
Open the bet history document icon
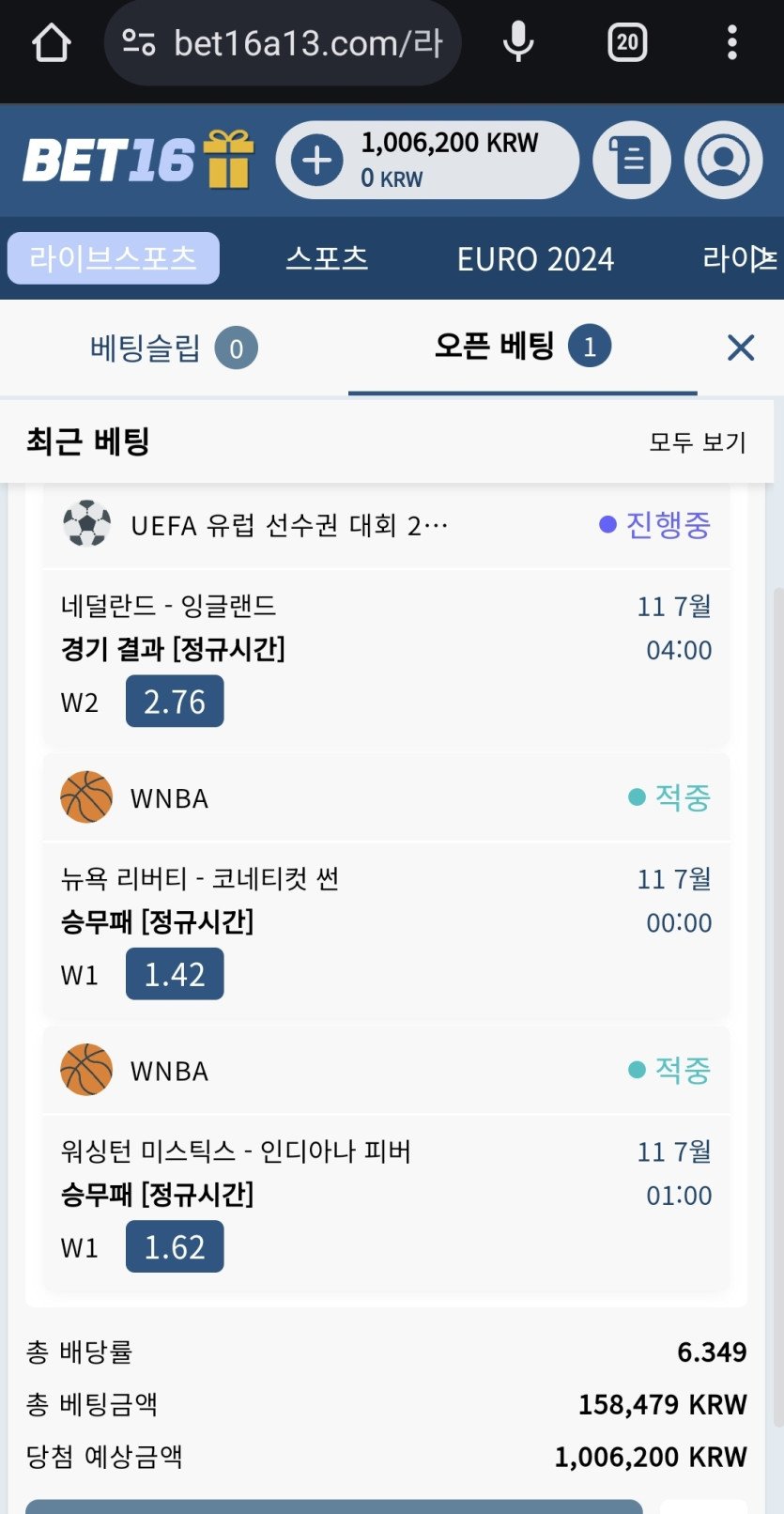click(632, 160)
